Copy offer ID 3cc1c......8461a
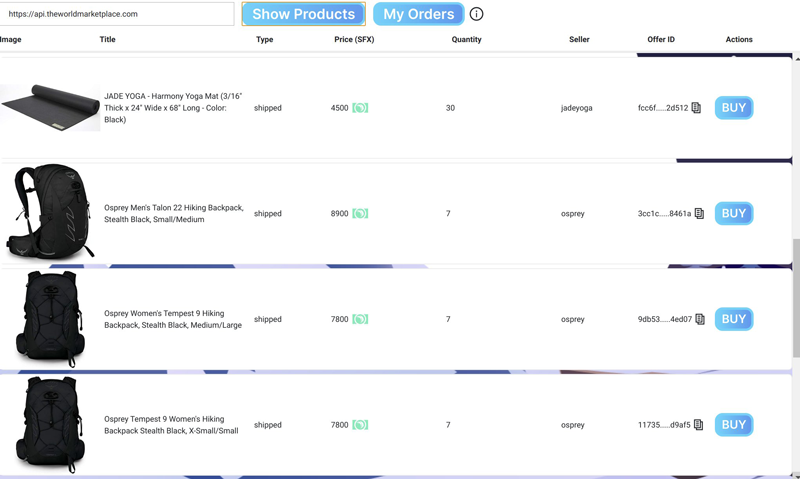800x479 pixels. pos(699,213)
